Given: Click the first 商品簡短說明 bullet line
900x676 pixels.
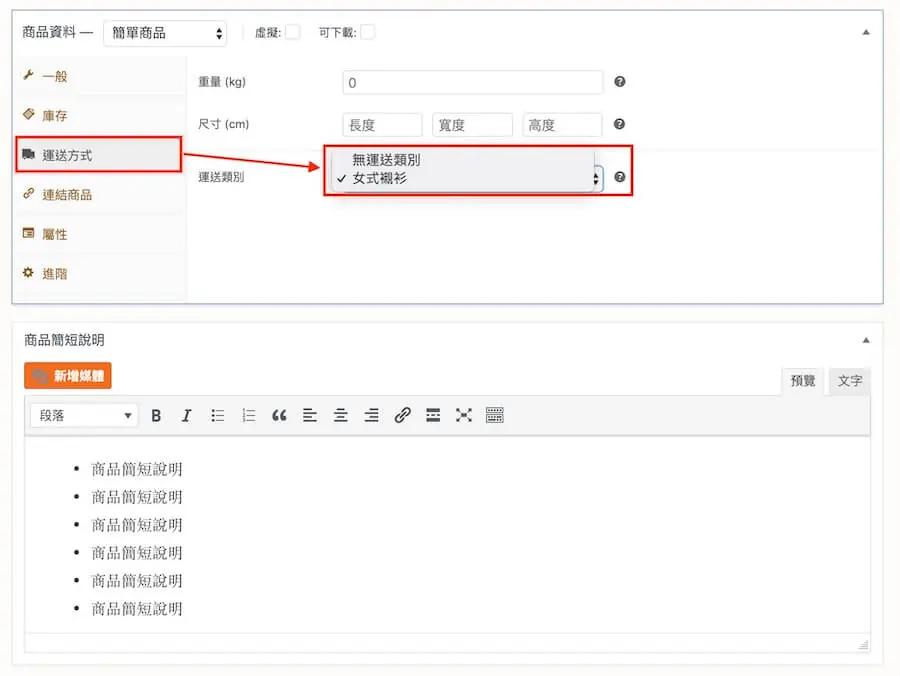Looking at the screenshot, I should (x=137, y=469).
